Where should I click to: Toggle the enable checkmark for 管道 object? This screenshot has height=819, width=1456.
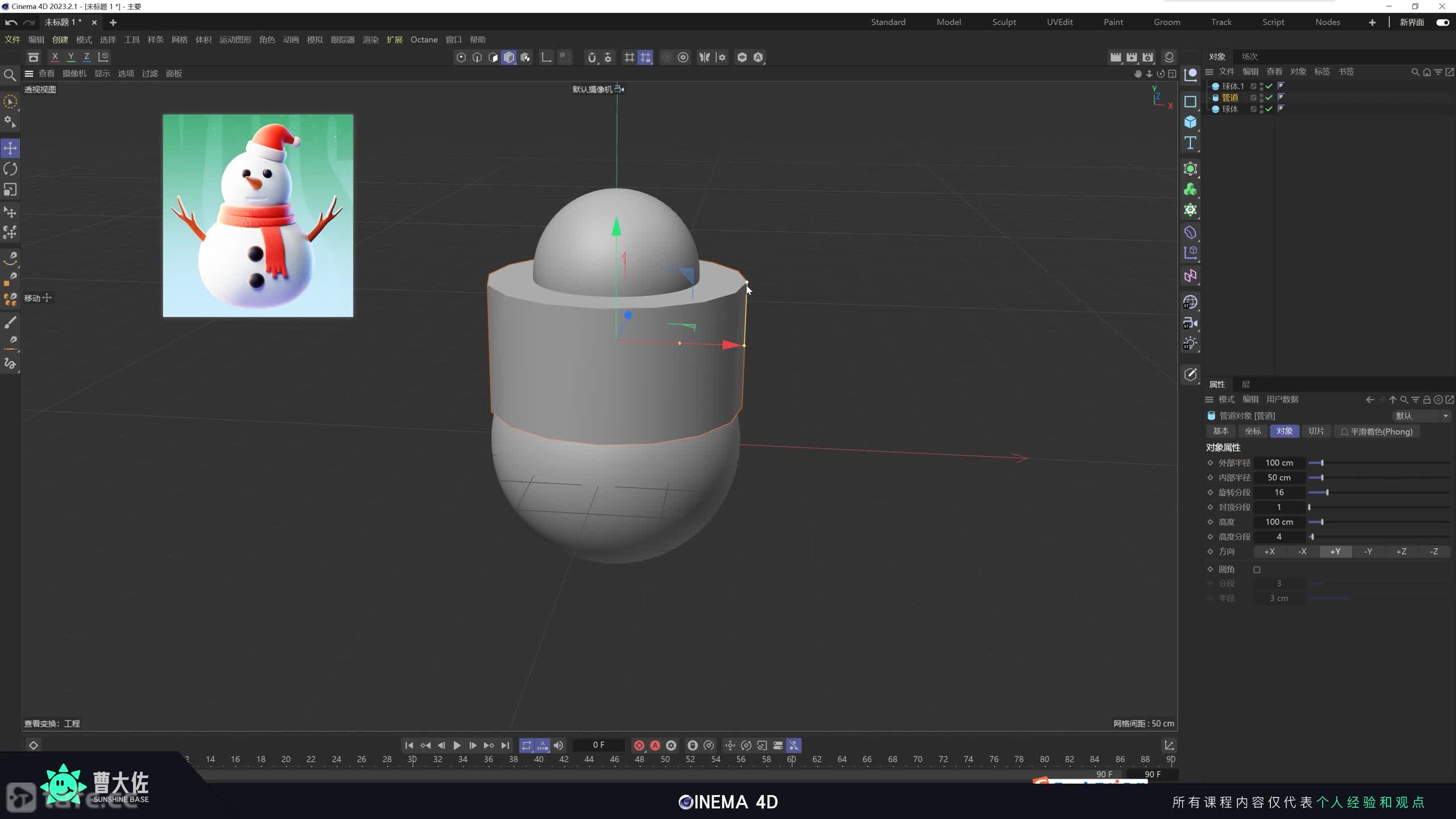pos(1269,98)
